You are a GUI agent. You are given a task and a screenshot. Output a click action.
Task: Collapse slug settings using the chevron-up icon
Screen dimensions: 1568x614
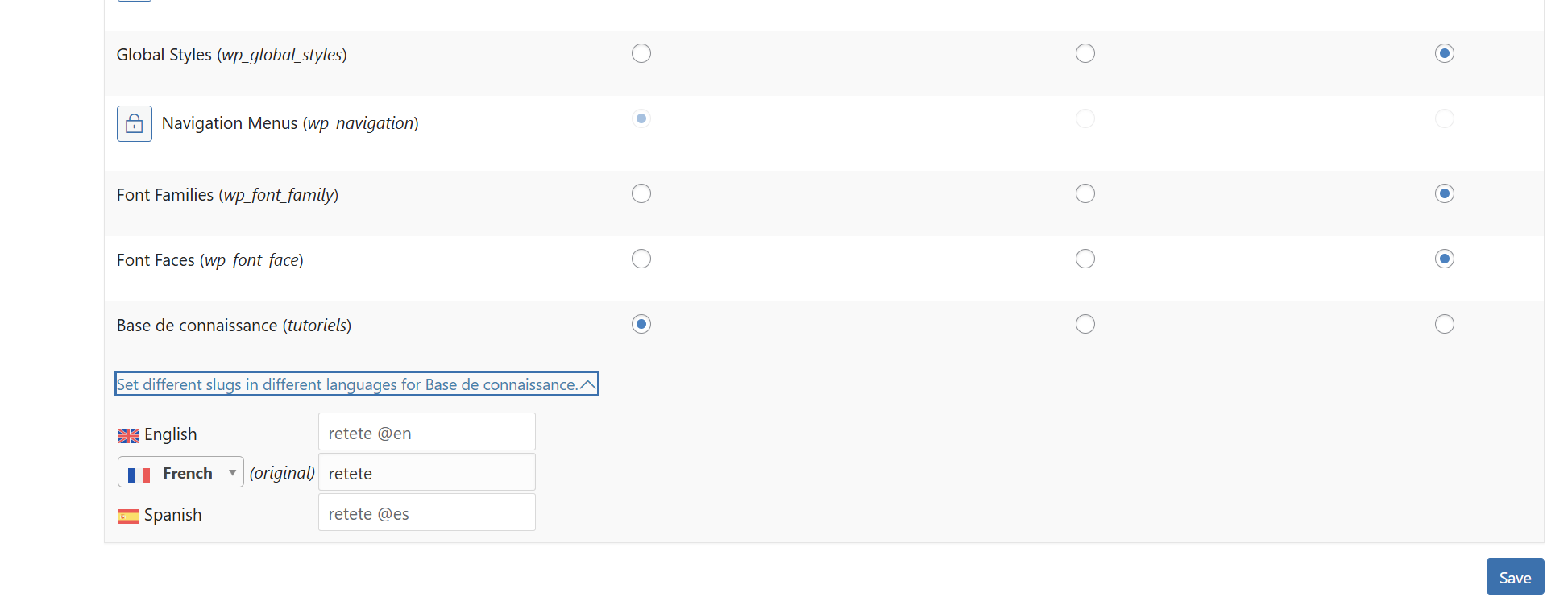coord(588,384)
